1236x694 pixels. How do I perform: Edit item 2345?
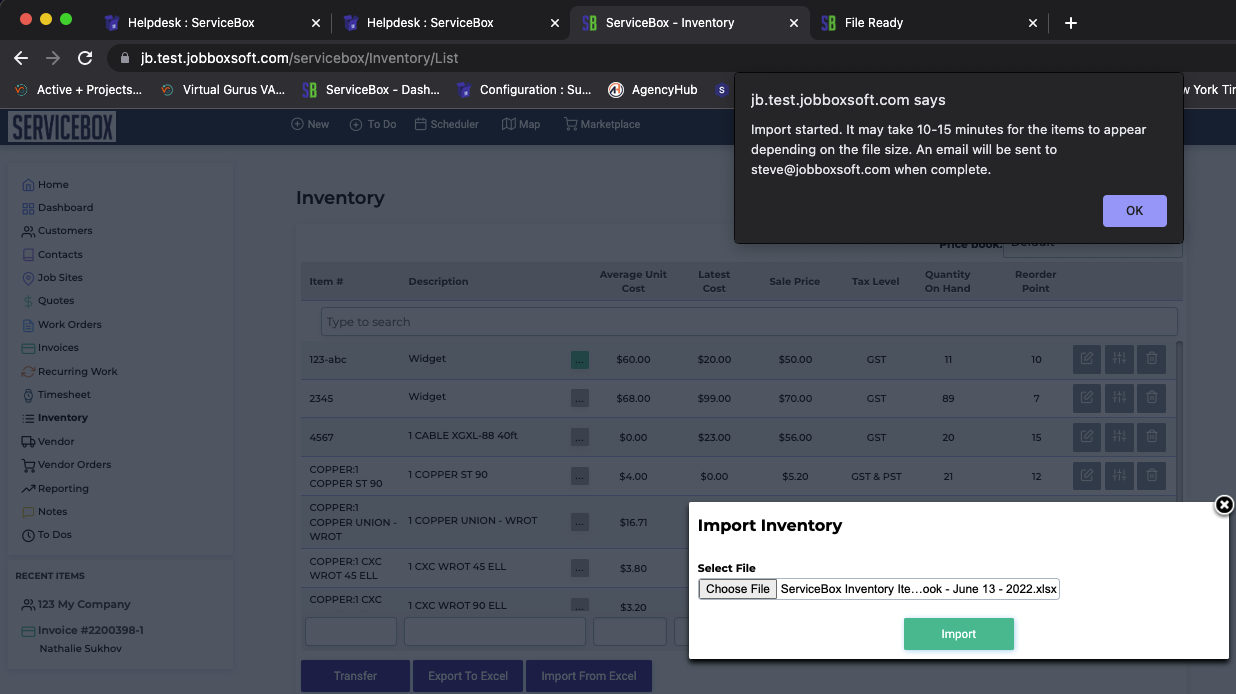tap(1086, 397)
